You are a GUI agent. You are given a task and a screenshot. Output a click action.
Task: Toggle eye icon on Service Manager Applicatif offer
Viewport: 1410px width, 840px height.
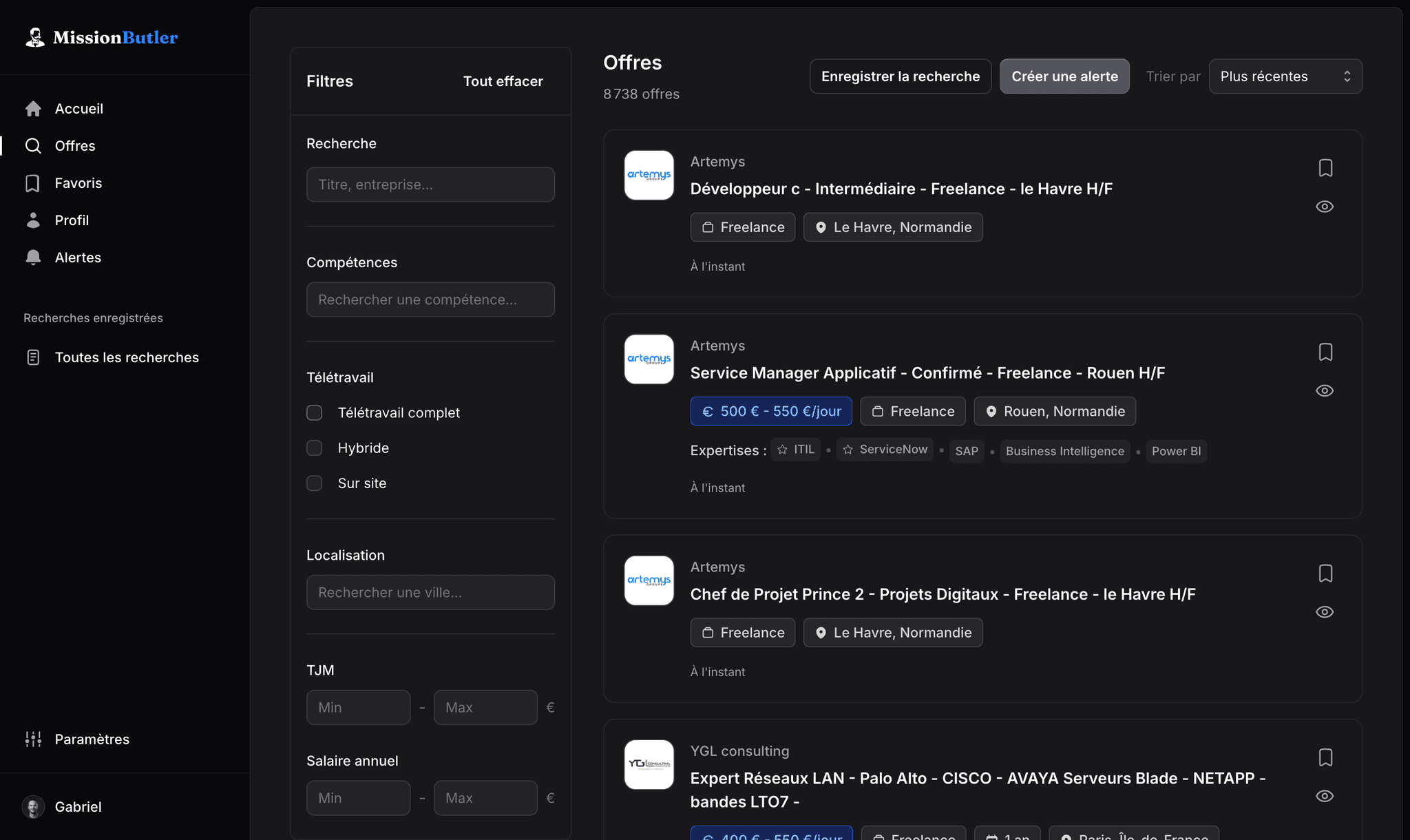pyautogui.click(x=1325, y=391)
